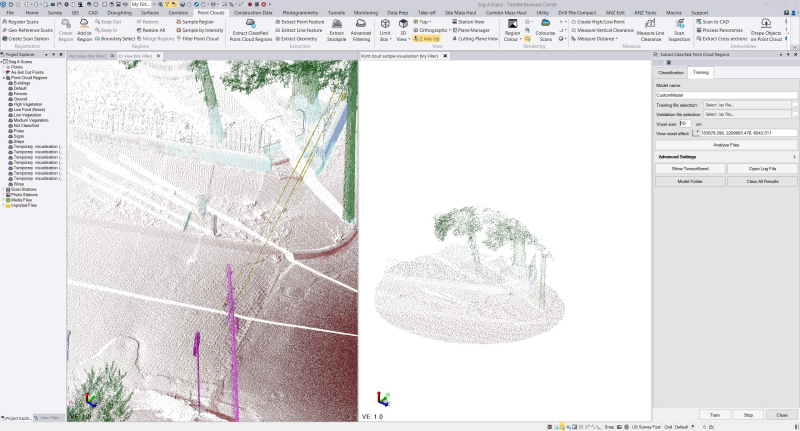Collapse the Point Cloud Regions tree node

[x=4, y=77]
